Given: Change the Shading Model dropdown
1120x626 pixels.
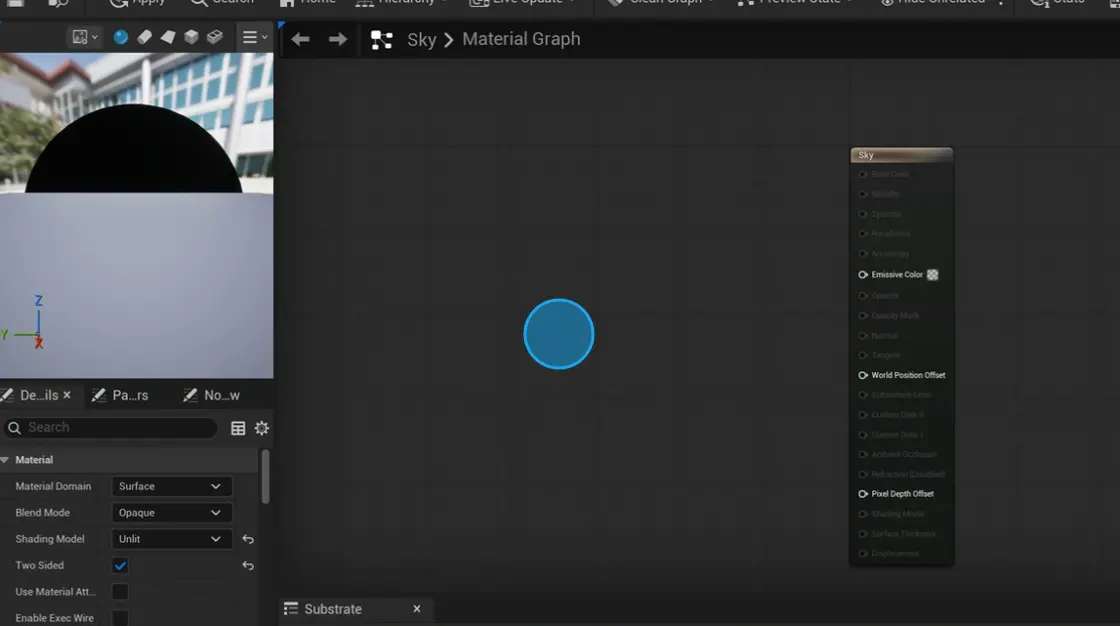Looking at the screenshot, I should tap(171, 538).
